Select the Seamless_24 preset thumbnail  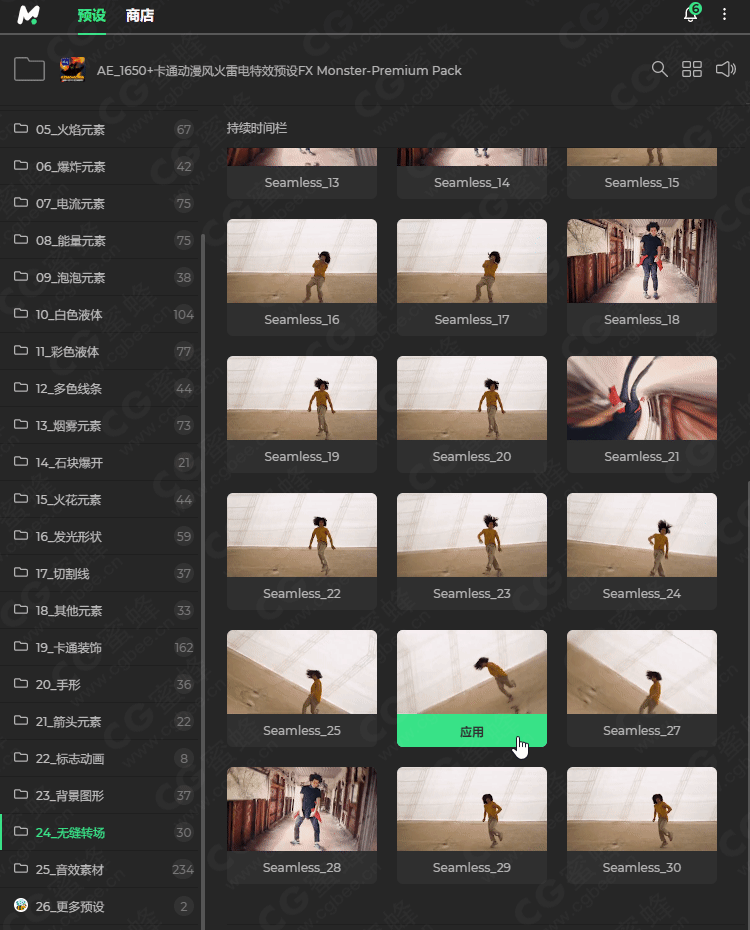[642, 536]
